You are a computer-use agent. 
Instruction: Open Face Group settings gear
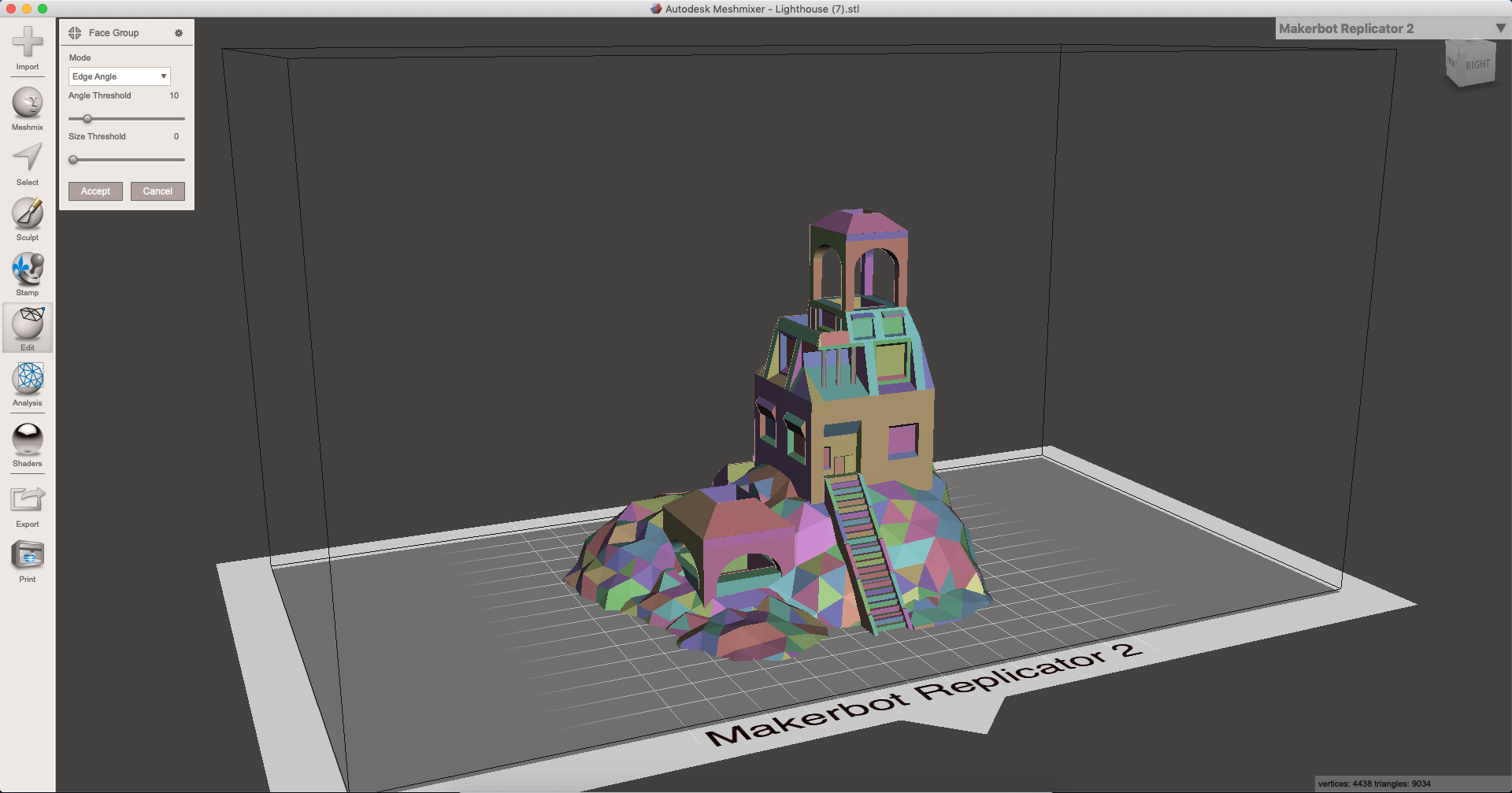(179, 33)
